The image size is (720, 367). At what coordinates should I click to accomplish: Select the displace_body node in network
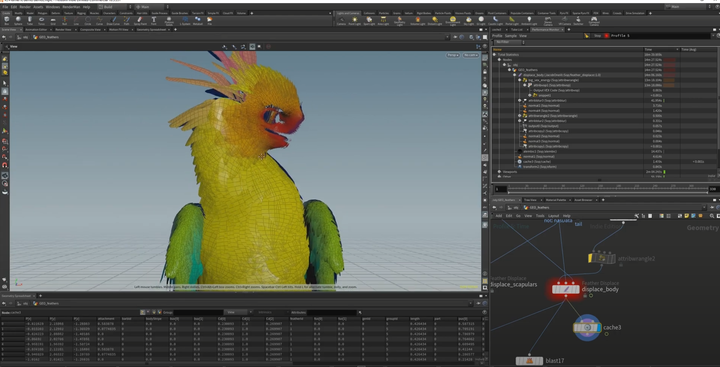566,289
